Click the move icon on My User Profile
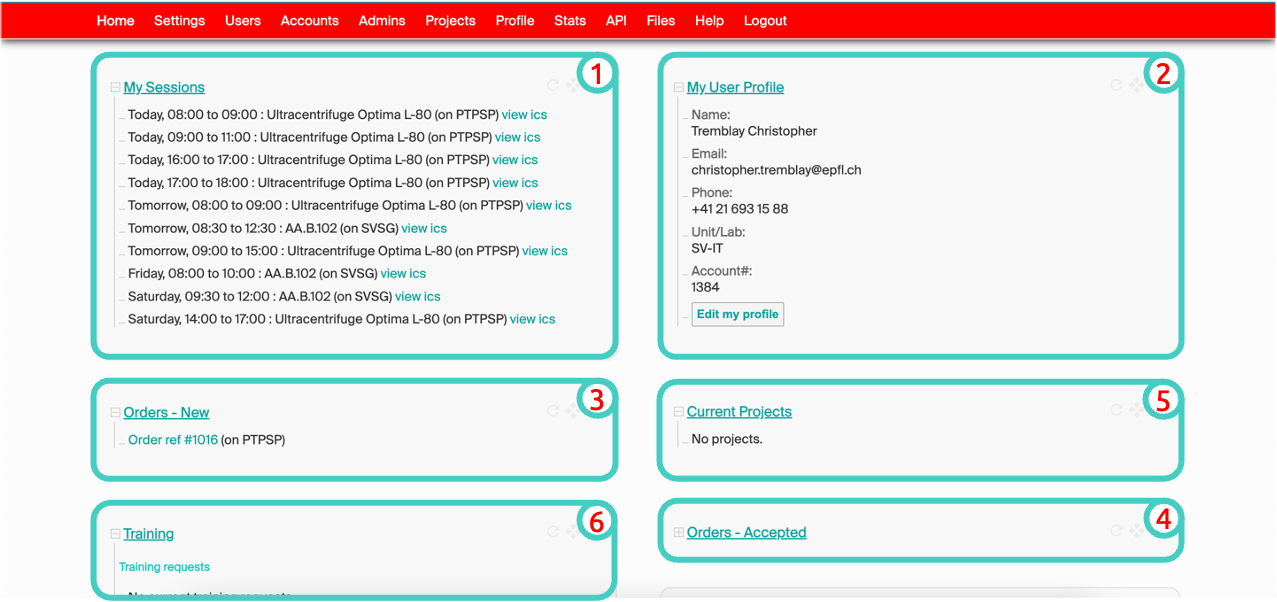 (x=1136, y=86)
